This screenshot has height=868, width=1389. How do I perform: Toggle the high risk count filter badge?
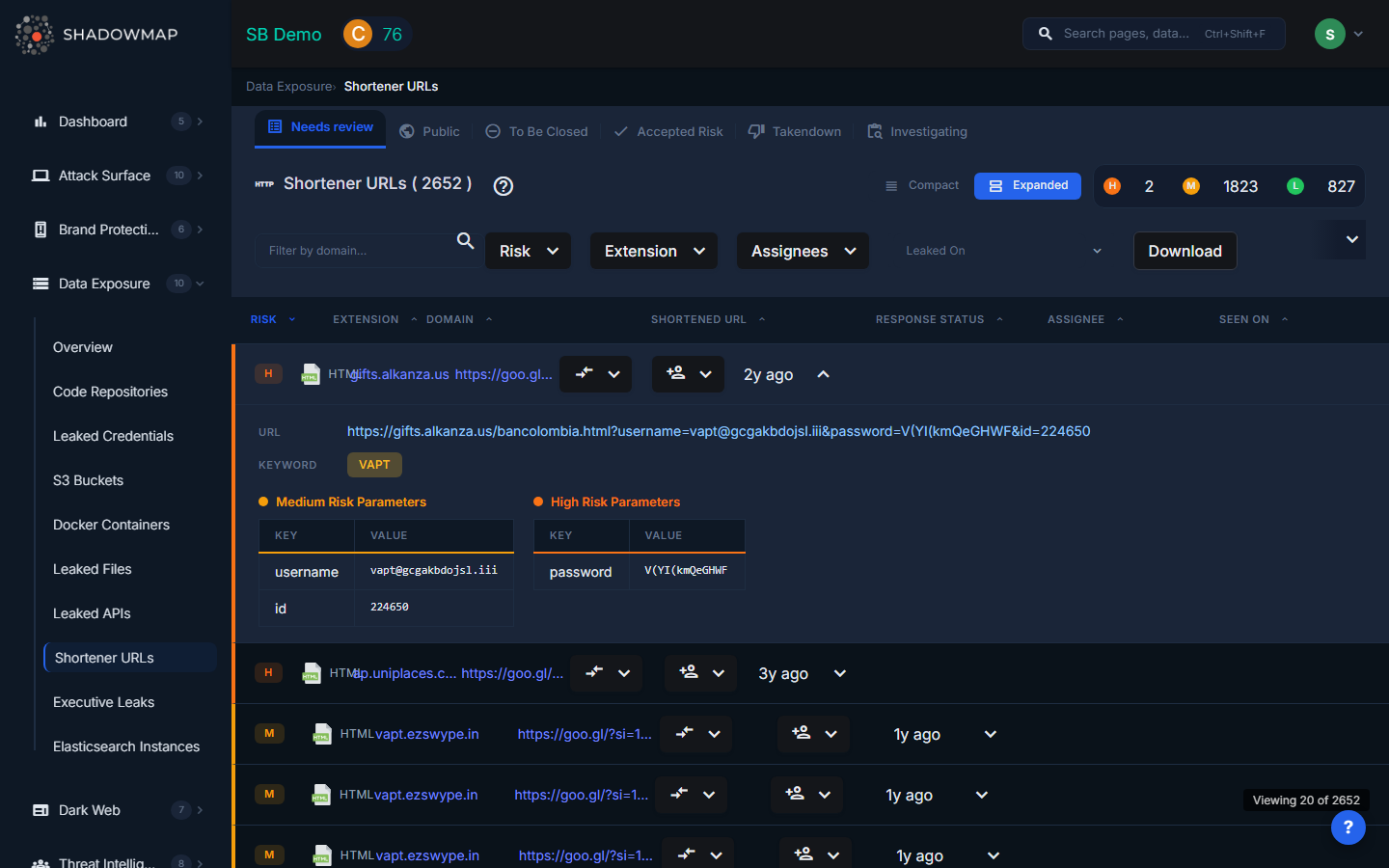tap(1113, 186)
